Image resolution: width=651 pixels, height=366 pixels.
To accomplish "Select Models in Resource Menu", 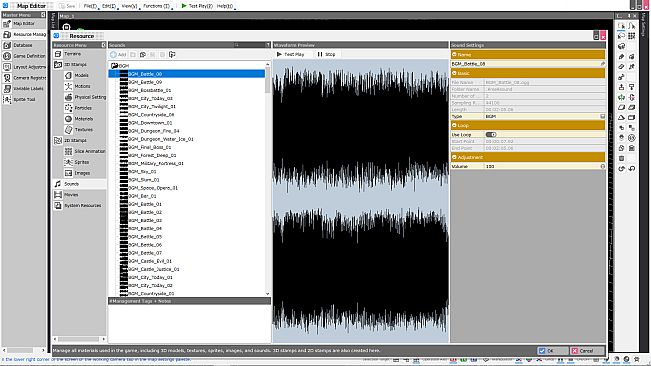I will point(84,76).
